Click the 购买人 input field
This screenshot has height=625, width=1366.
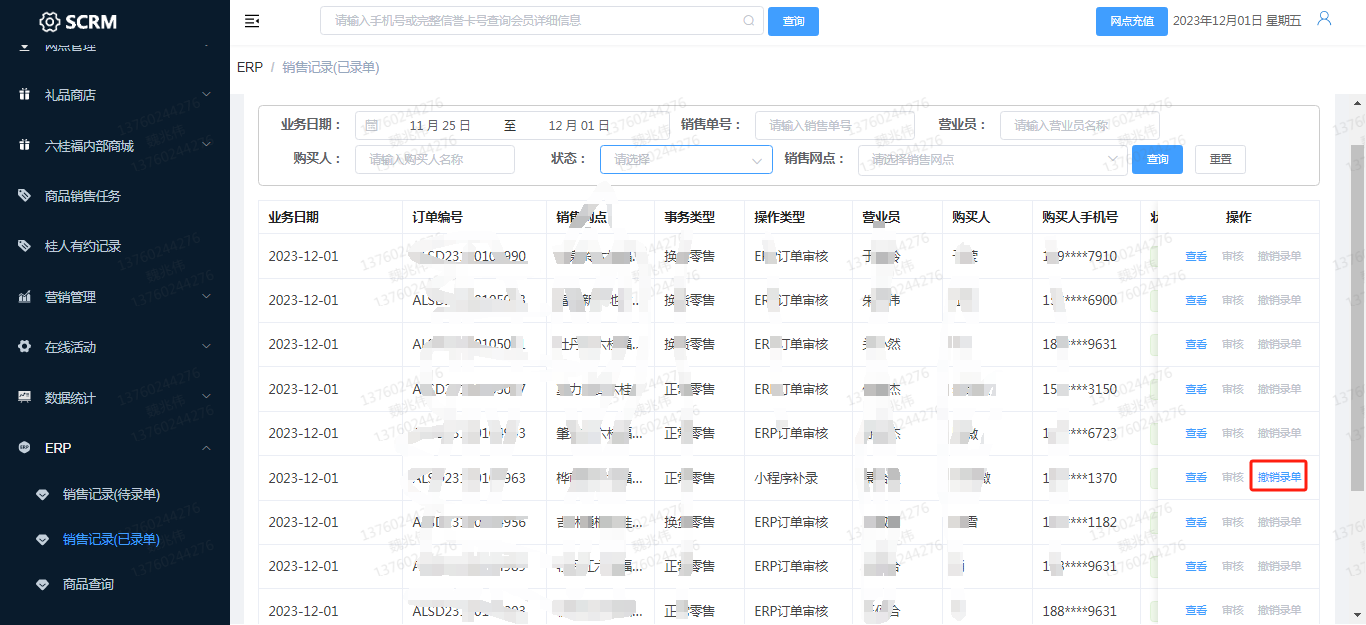pyautogui.click(x=435, y=159)
